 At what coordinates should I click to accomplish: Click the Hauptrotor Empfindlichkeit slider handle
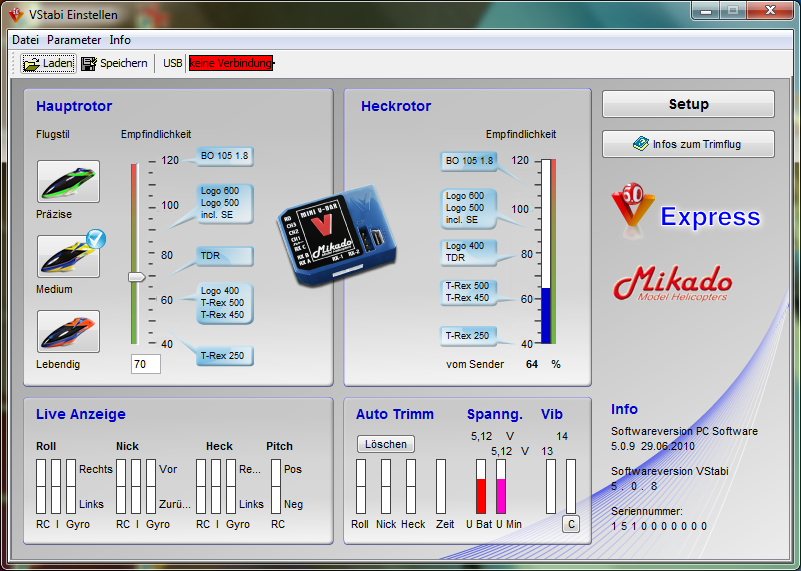[136, 277]
